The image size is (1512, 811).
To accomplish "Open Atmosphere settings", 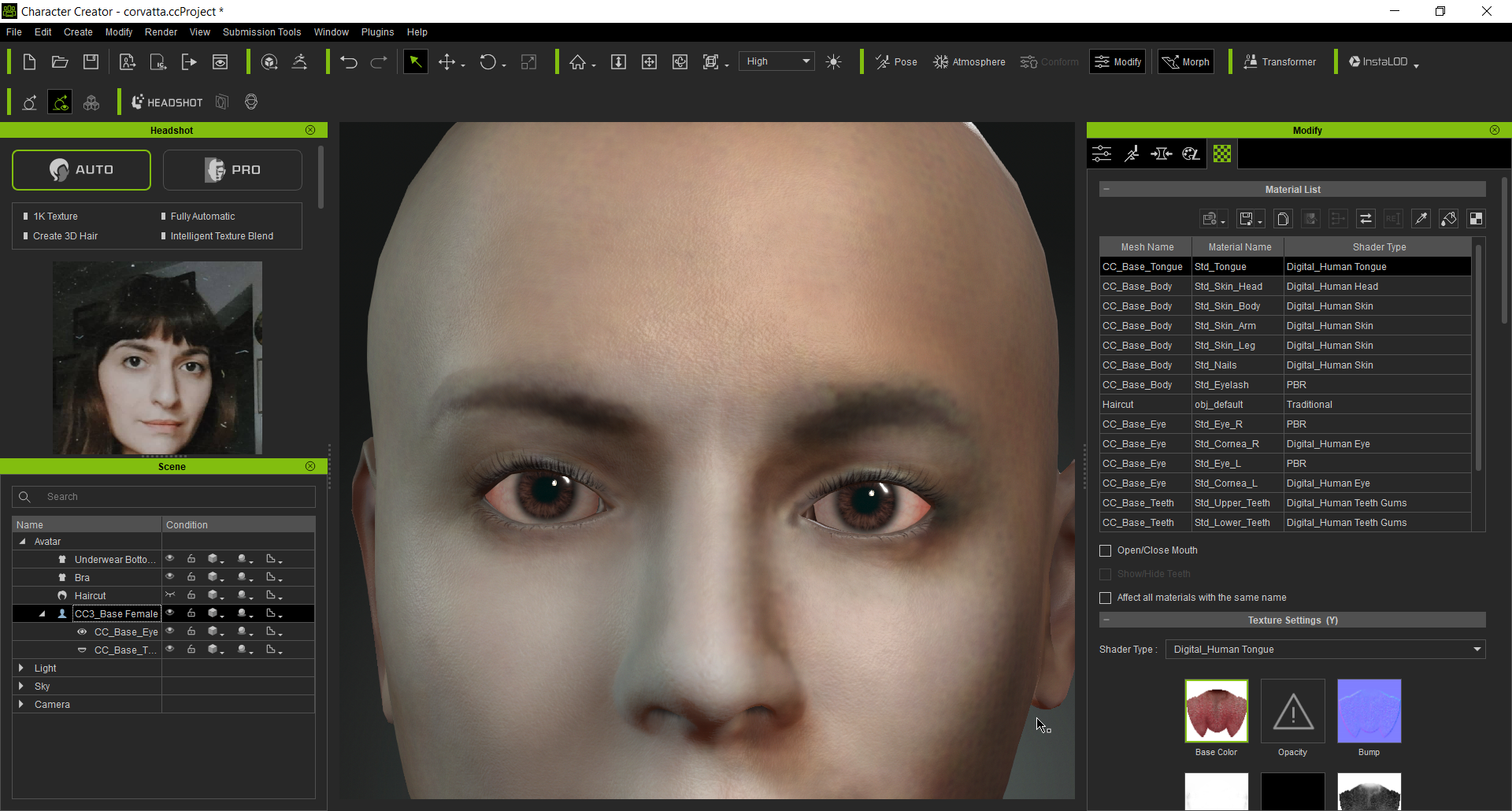I will tap(969, 62).
